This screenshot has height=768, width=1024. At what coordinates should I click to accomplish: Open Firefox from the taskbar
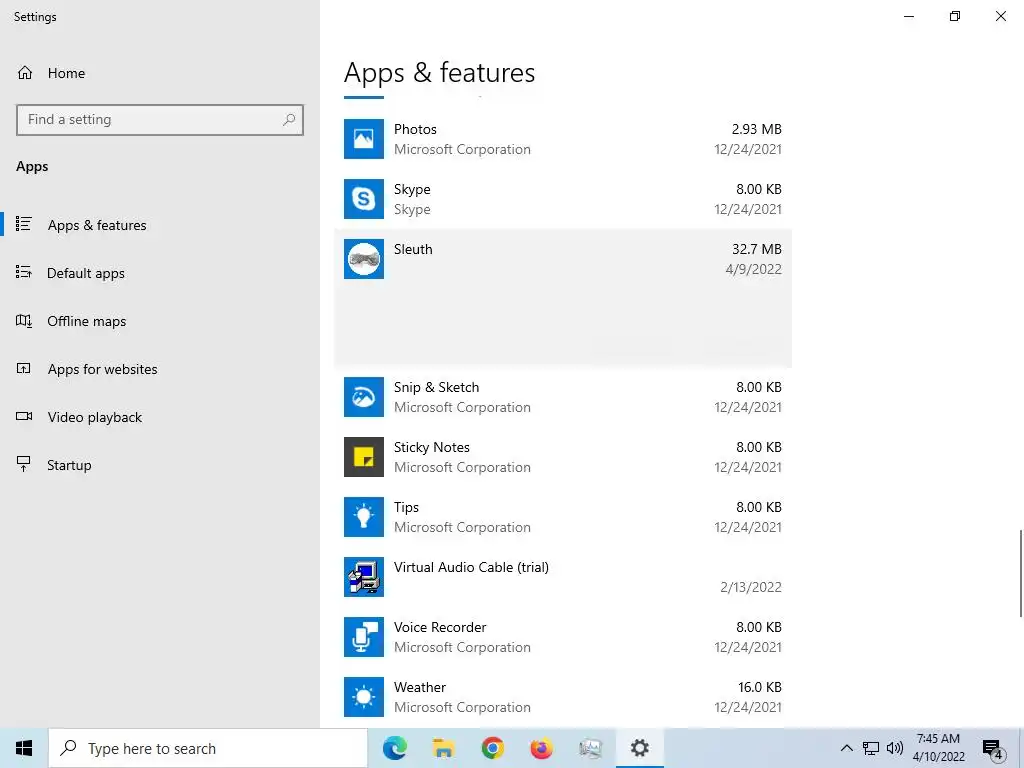541,748
